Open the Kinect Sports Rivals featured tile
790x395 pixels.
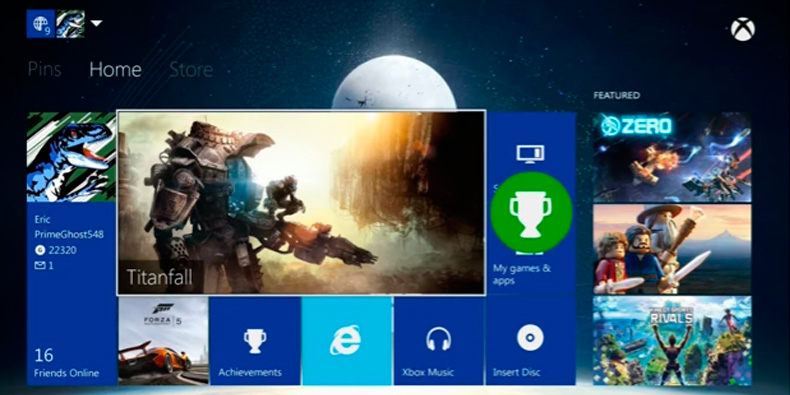(672, 341)
